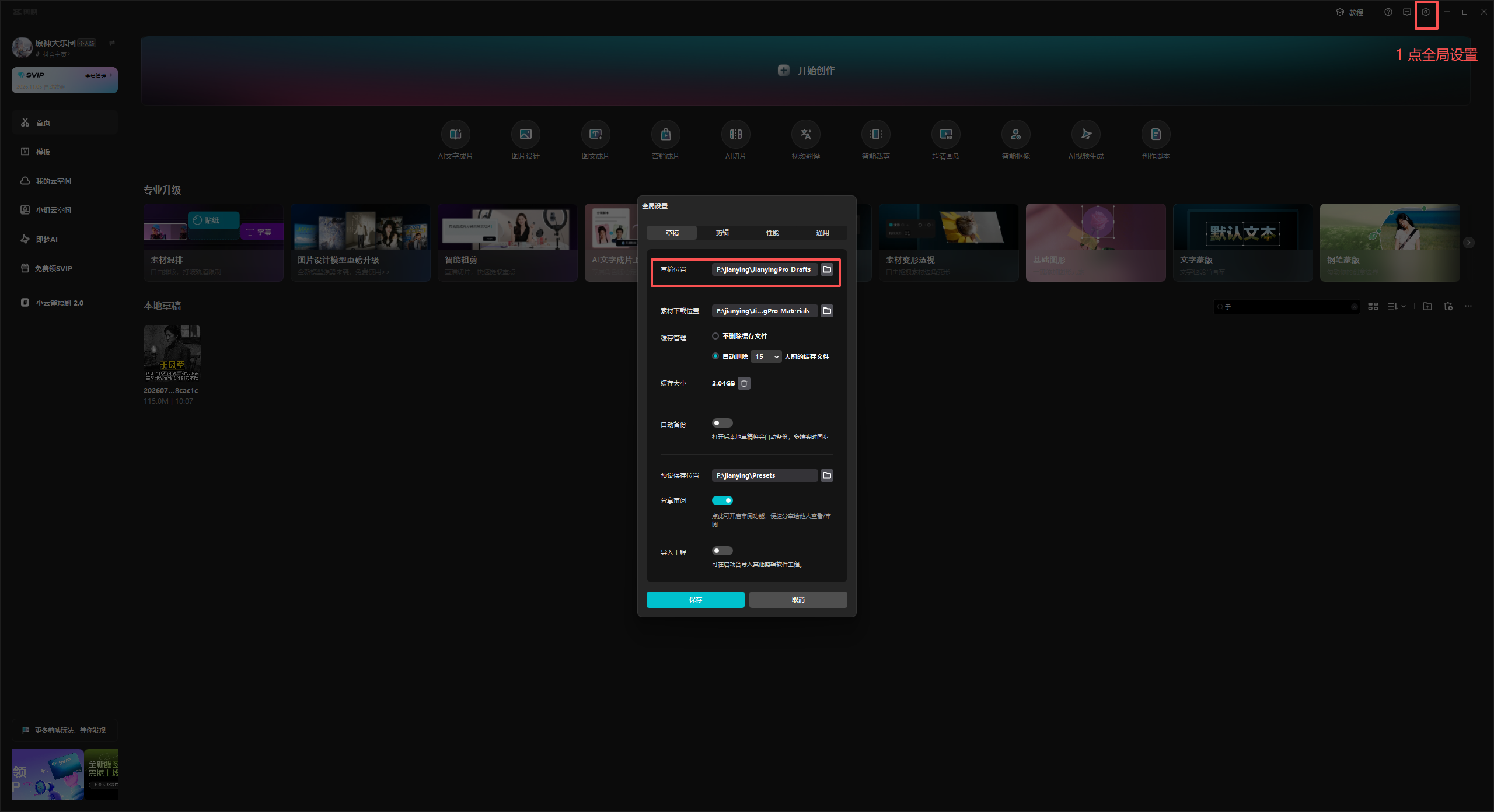Click the 更多剪映玩法 banner button
1494x812 pixels.
tap(65, 730)
